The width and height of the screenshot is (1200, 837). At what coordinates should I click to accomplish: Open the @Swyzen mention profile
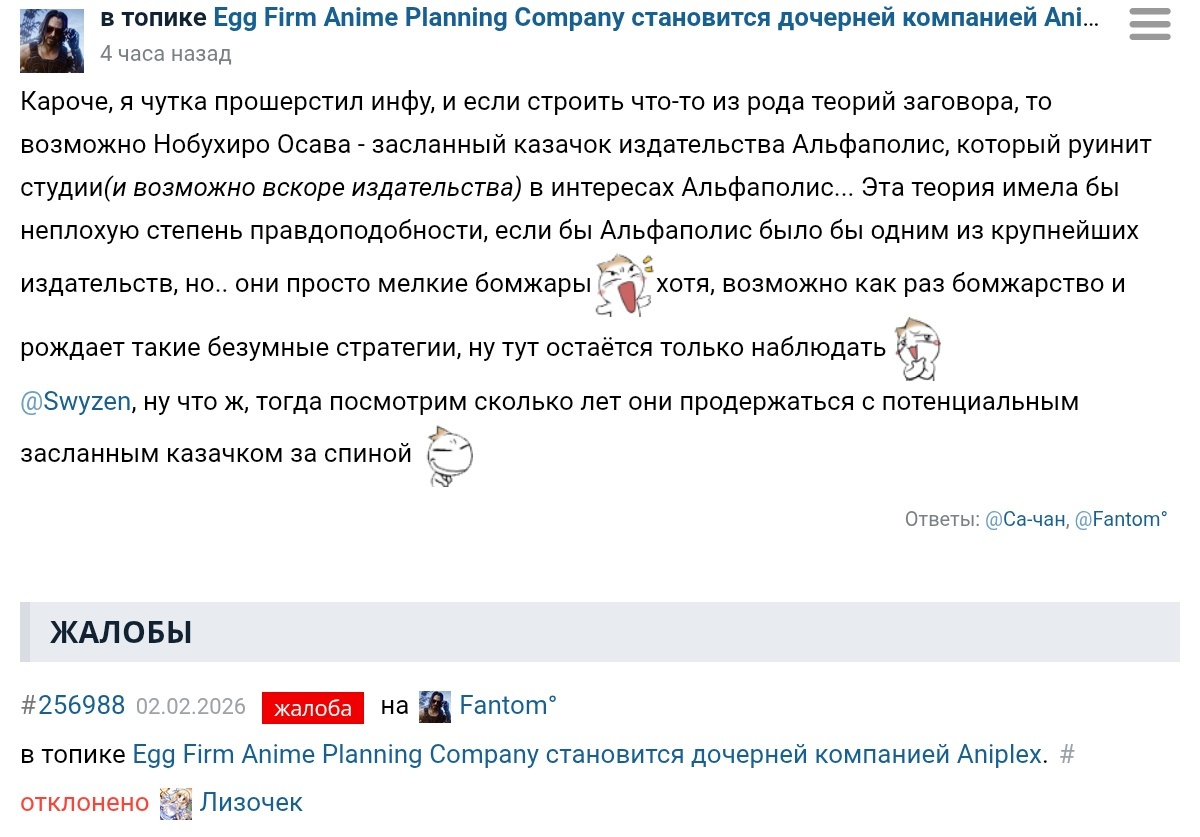(76, 402)
